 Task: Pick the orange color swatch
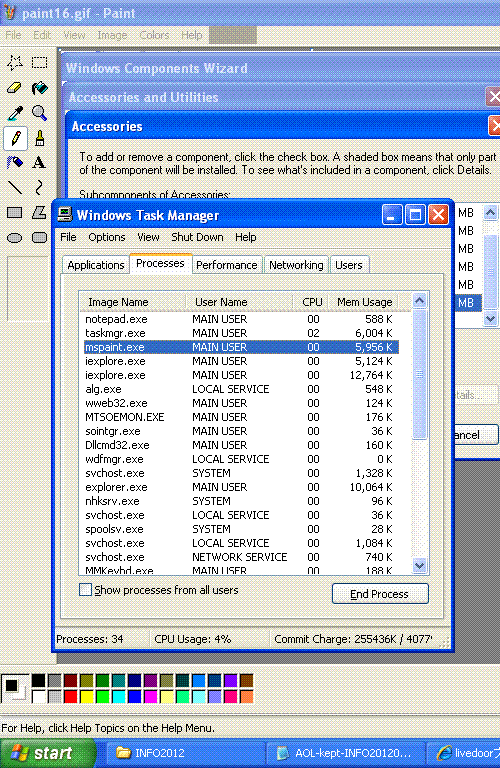point(247,696)
